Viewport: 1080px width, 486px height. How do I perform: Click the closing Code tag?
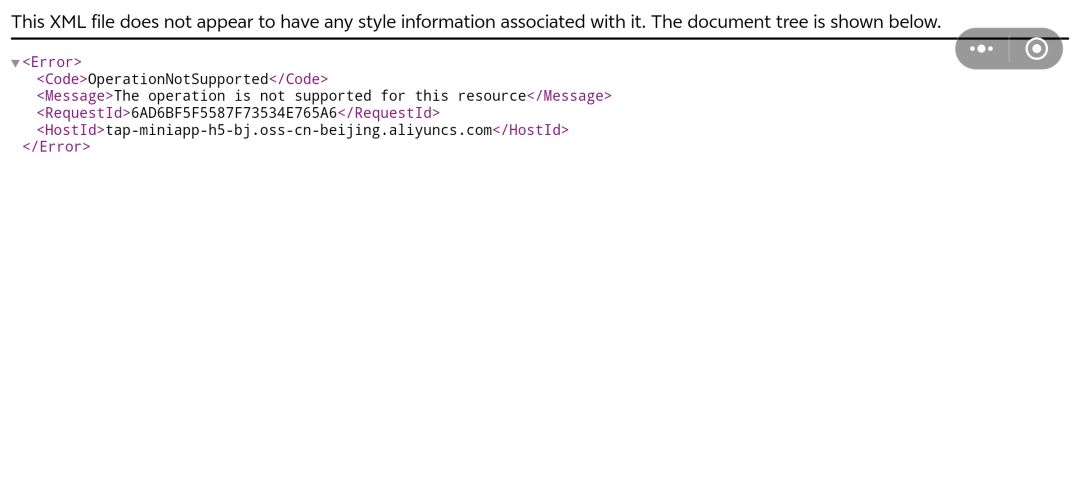298,79
